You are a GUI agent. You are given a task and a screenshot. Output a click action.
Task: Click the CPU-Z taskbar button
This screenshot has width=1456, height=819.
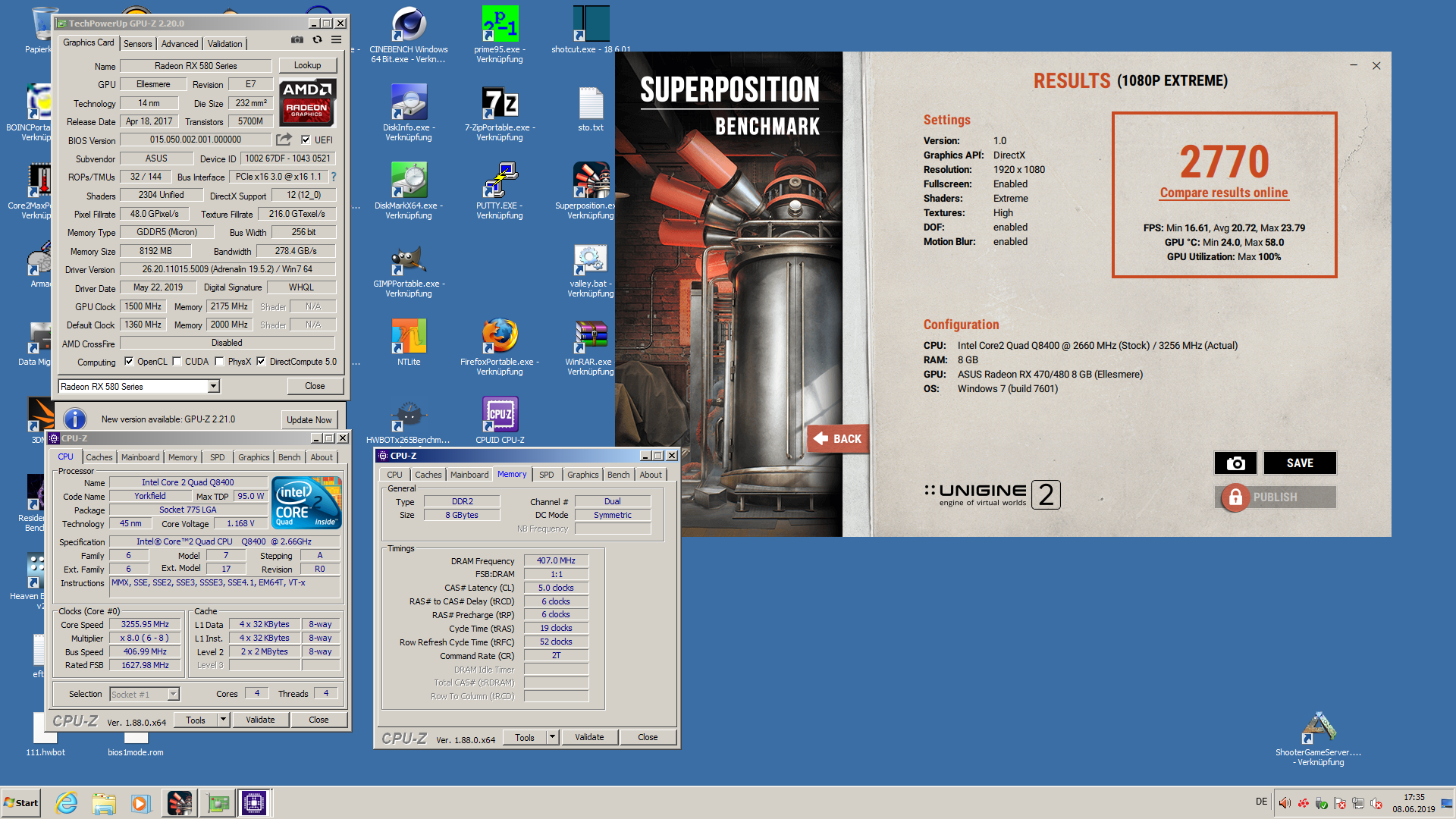[254, 803]
